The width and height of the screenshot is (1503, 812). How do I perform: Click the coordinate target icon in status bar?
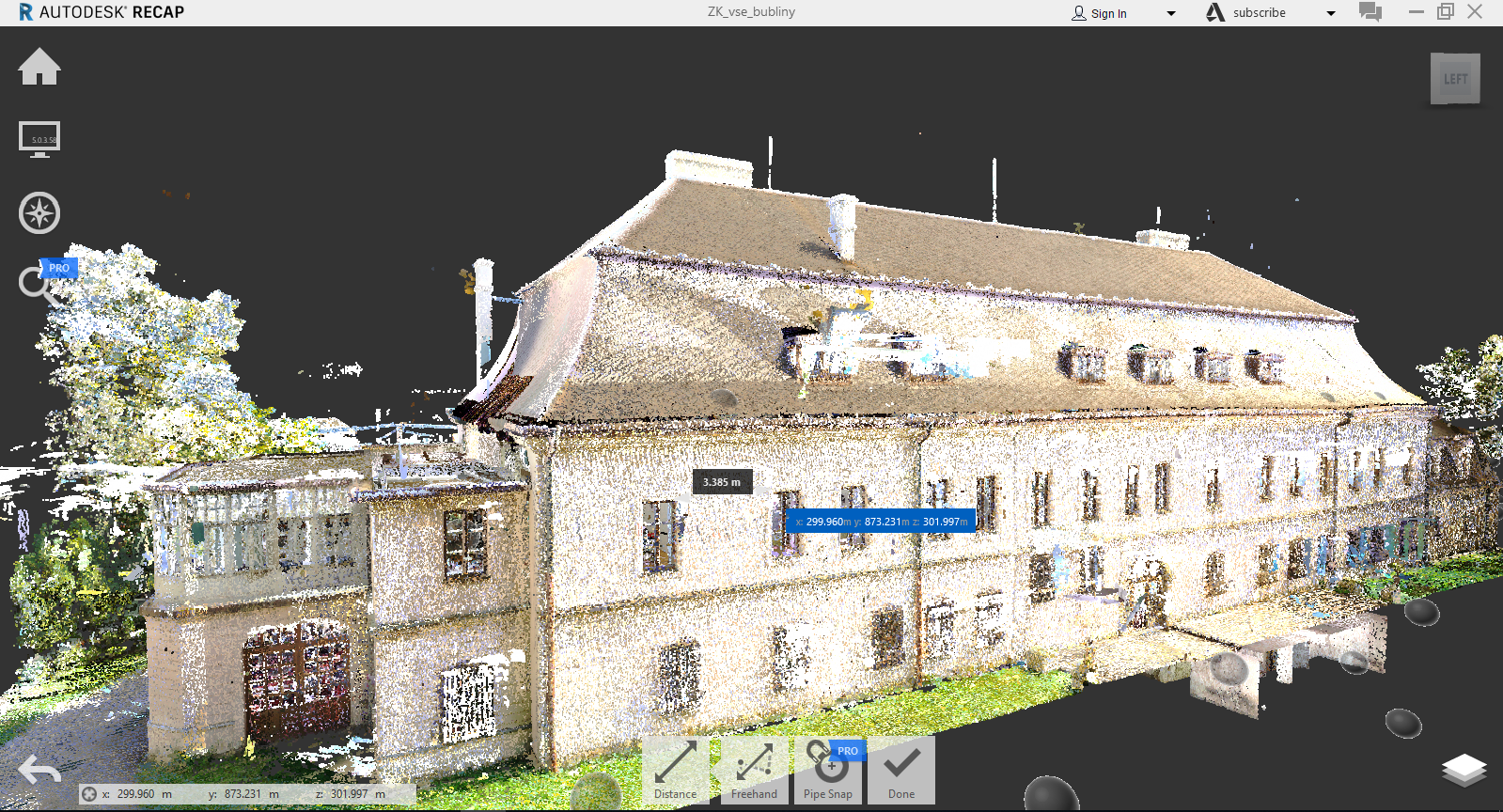click(x=89, y=794)
